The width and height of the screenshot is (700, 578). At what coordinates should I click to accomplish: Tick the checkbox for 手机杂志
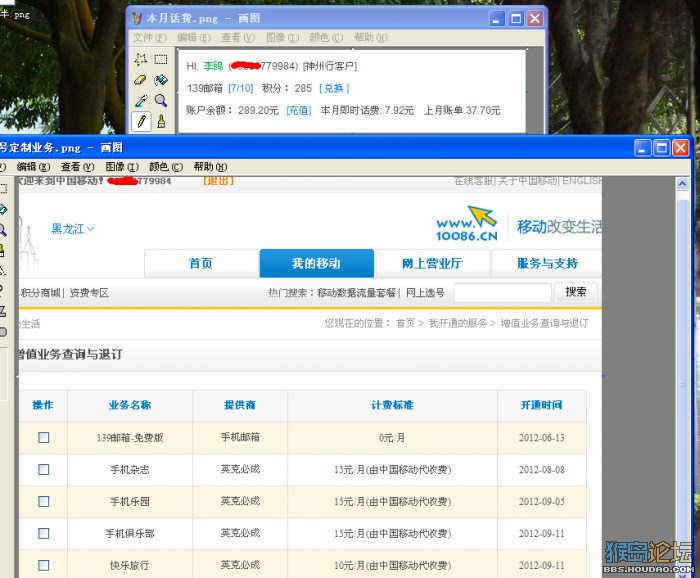click(44, 470)
